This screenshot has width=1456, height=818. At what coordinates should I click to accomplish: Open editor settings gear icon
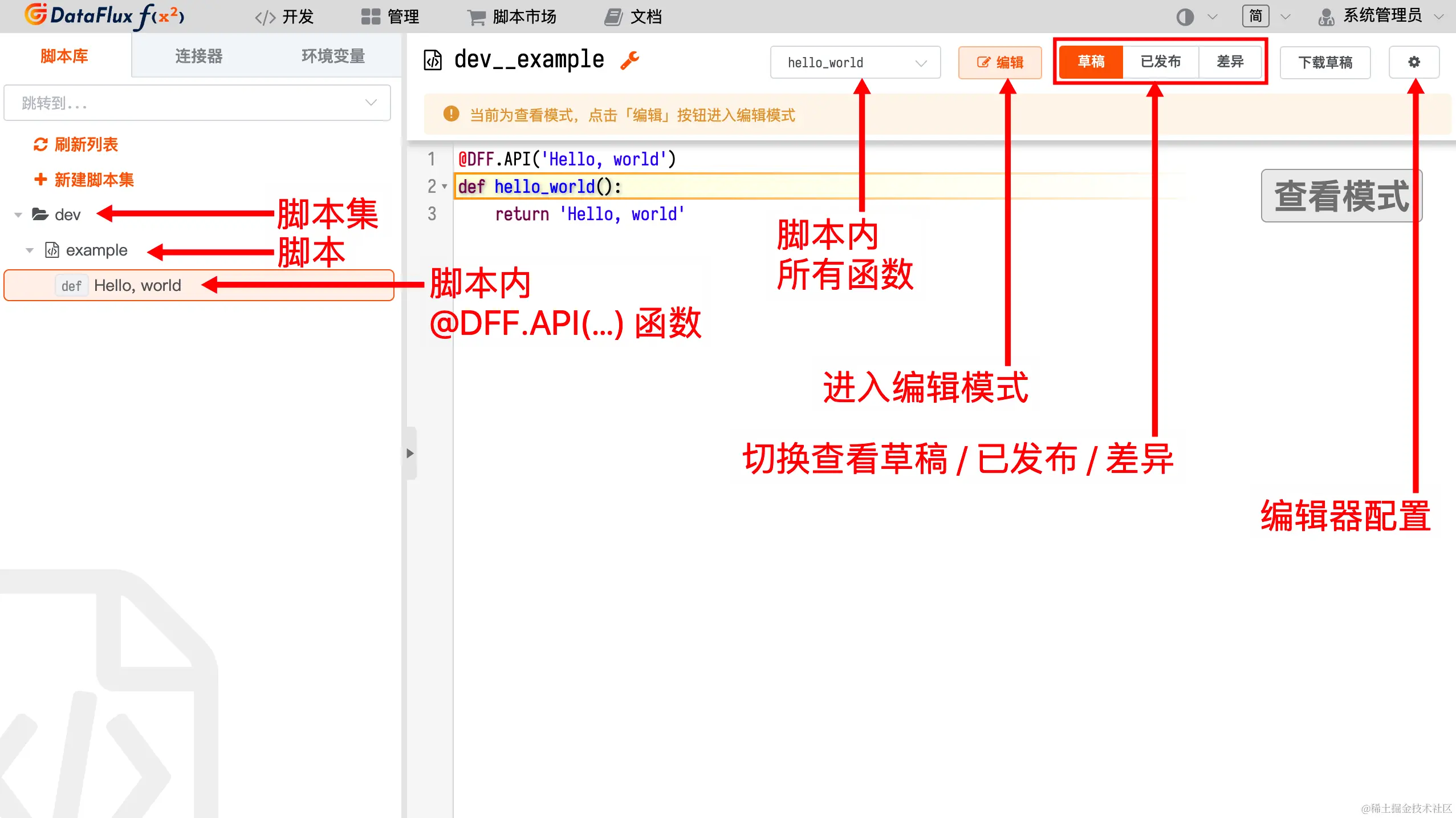1414,62
